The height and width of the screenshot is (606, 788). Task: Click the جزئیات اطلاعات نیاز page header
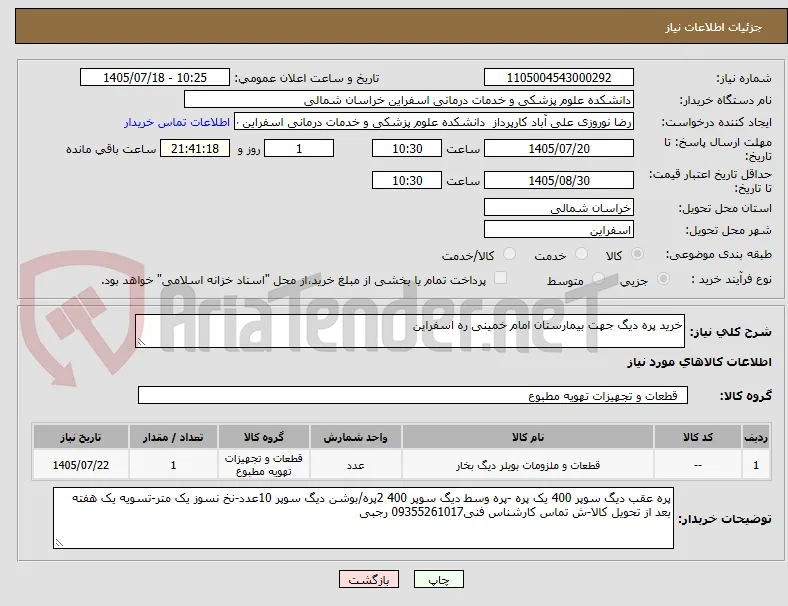point(714,27)
